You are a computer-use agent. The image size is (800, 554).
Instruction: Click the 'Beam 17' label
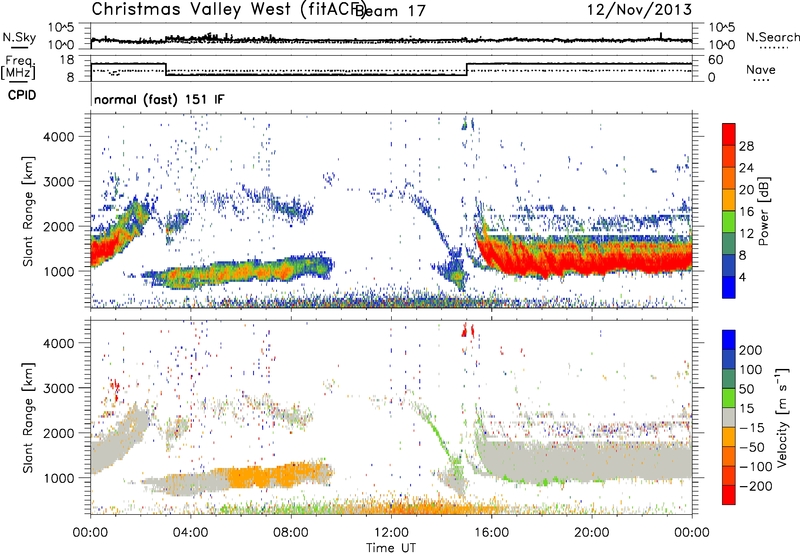point(390,11)
